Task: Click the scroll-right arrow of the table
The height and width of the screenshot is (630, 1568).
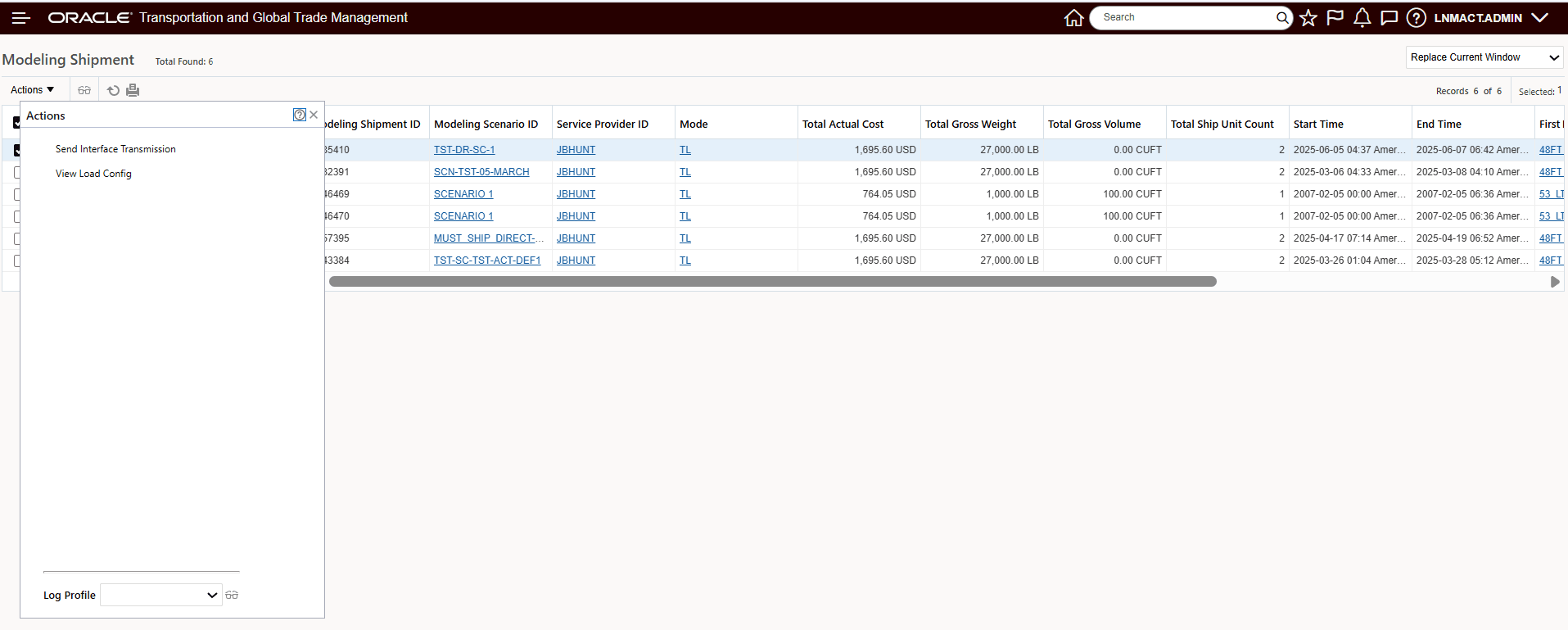Action: (x=1555, y=282)
